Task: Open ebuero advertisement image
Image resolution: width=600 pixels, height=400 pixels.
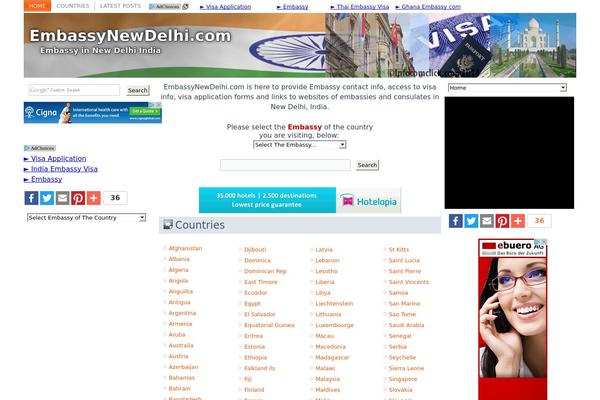Action: point(512,319)
